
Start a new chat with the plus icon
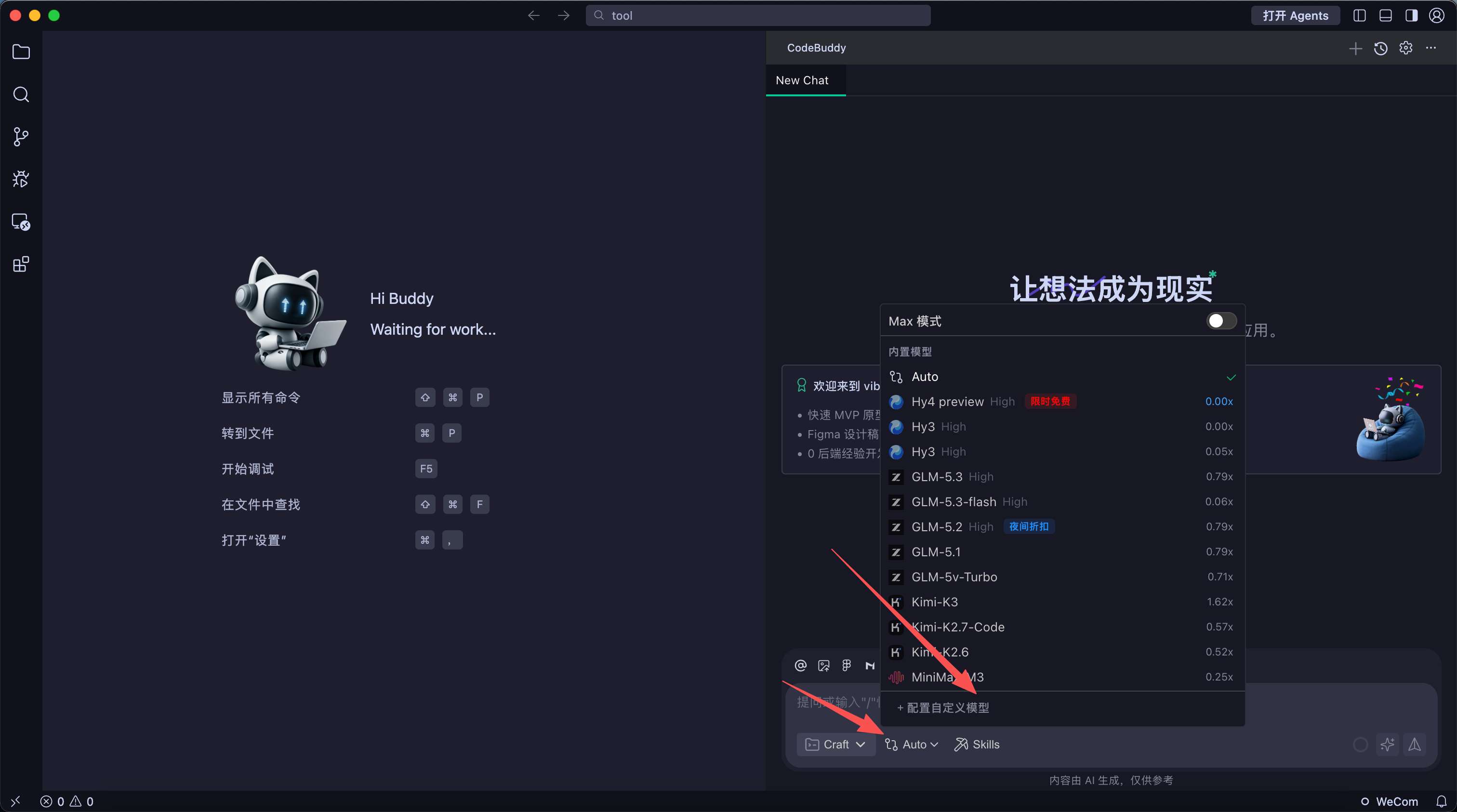click(1355, 48)
